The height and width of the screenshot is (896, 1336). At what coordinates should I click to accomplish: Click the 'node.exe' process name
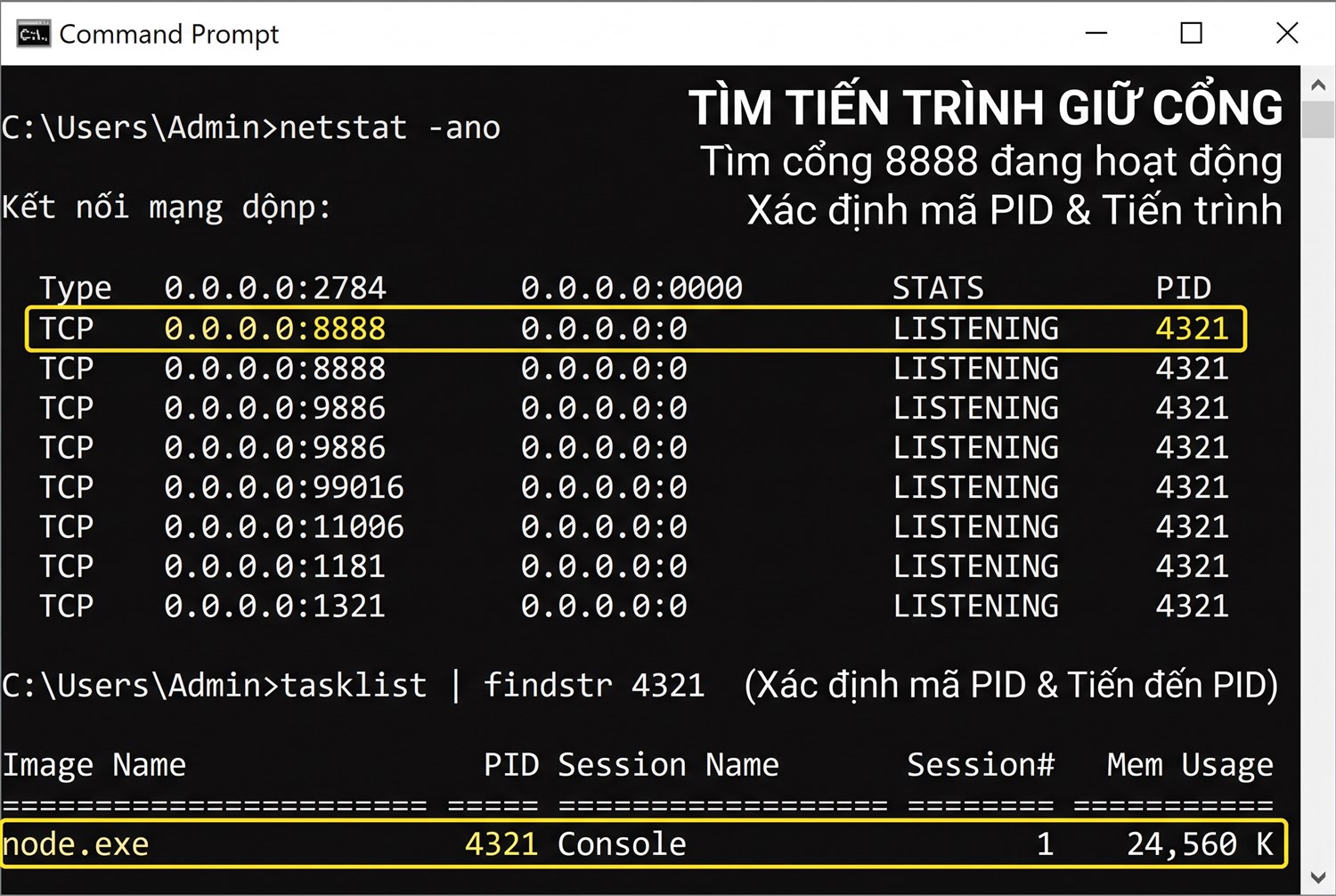coord(76,844)
